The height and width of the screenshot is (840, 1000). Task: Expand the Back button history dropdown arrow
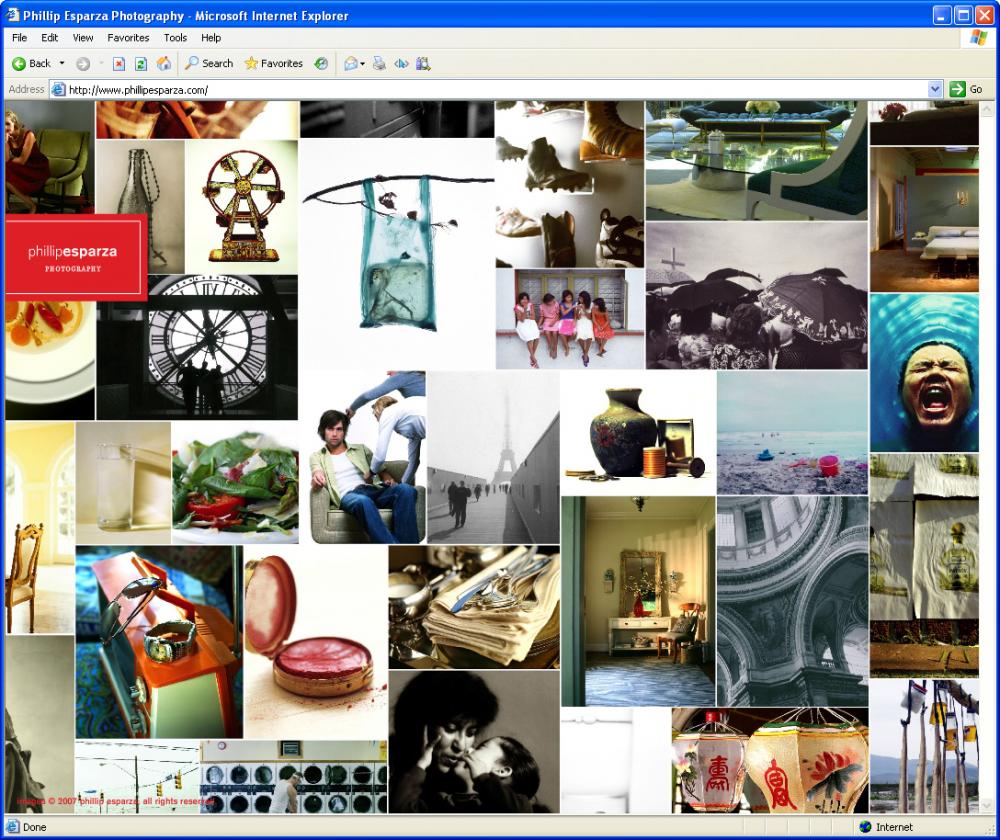click(x=62, y=63)
